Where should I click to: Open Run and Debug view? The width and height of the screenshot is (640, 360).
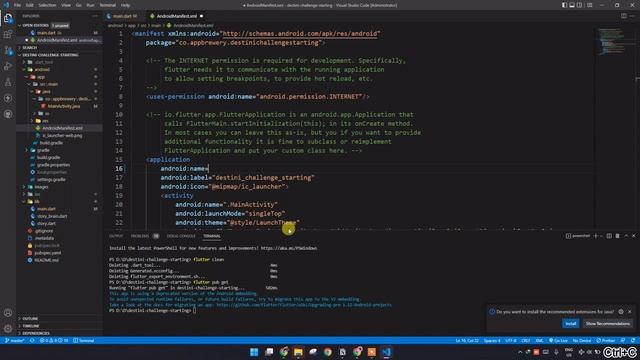point(8,66)
